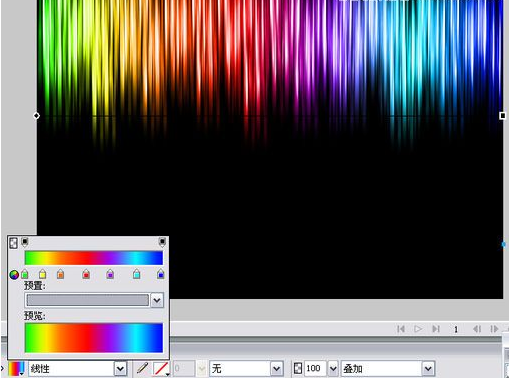
Task: Go to the first frame button
Action: pyautogui.click(x=401, y=329)
